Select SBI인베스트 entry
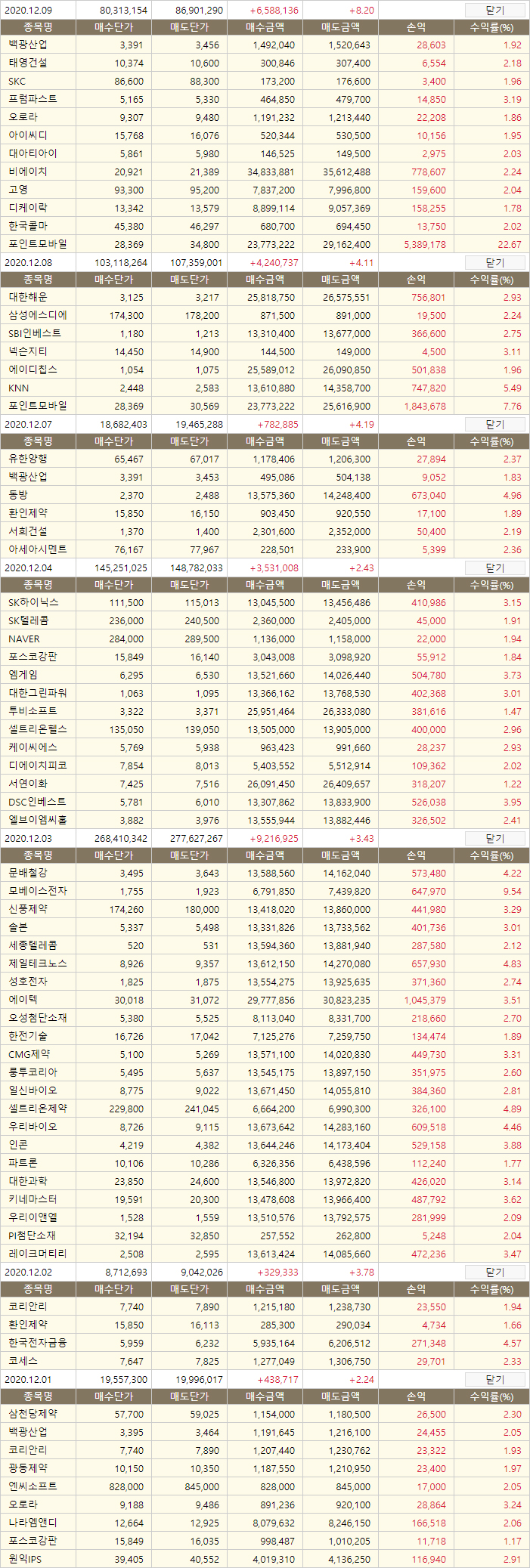The image size is (530, 1568). [35, 334]
